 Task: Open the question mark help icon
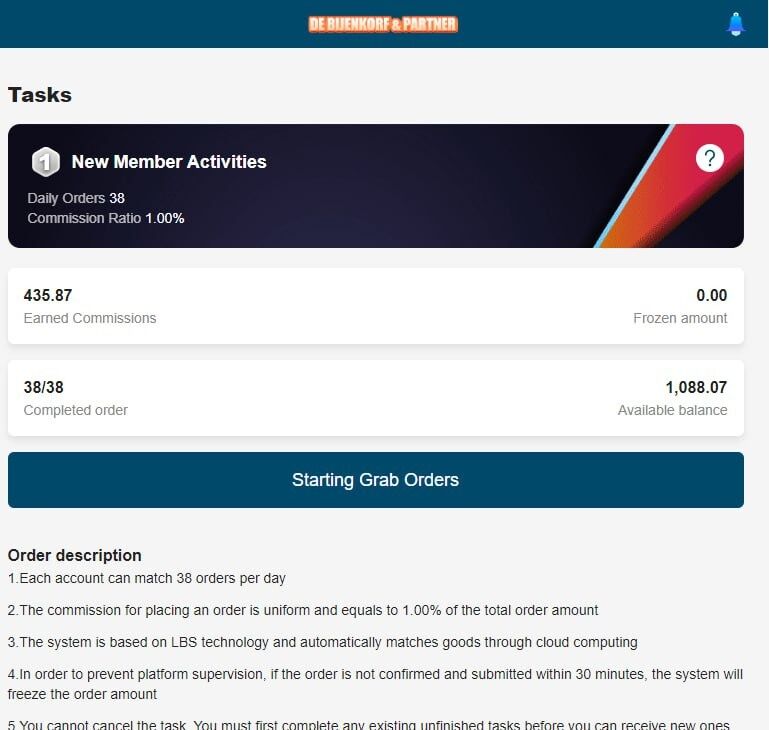[709, 158]
